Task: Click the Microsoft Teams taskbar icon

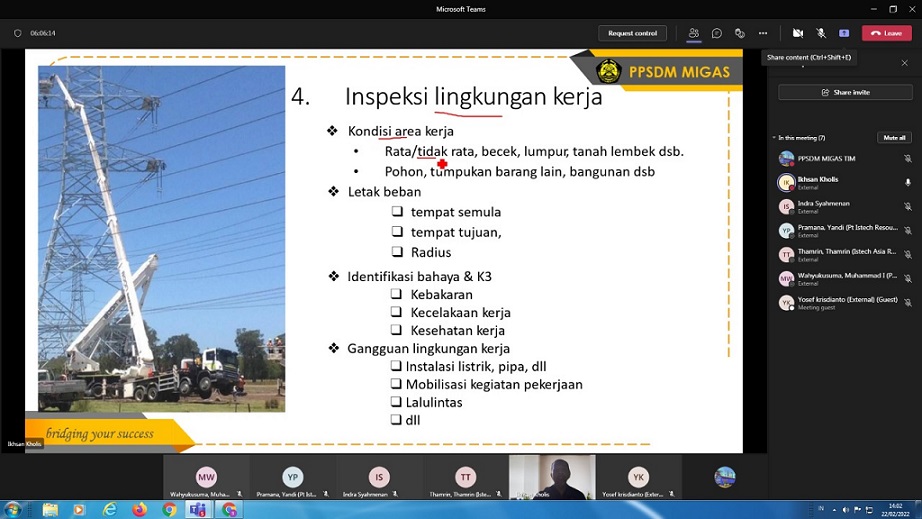Action: point(198,510)
